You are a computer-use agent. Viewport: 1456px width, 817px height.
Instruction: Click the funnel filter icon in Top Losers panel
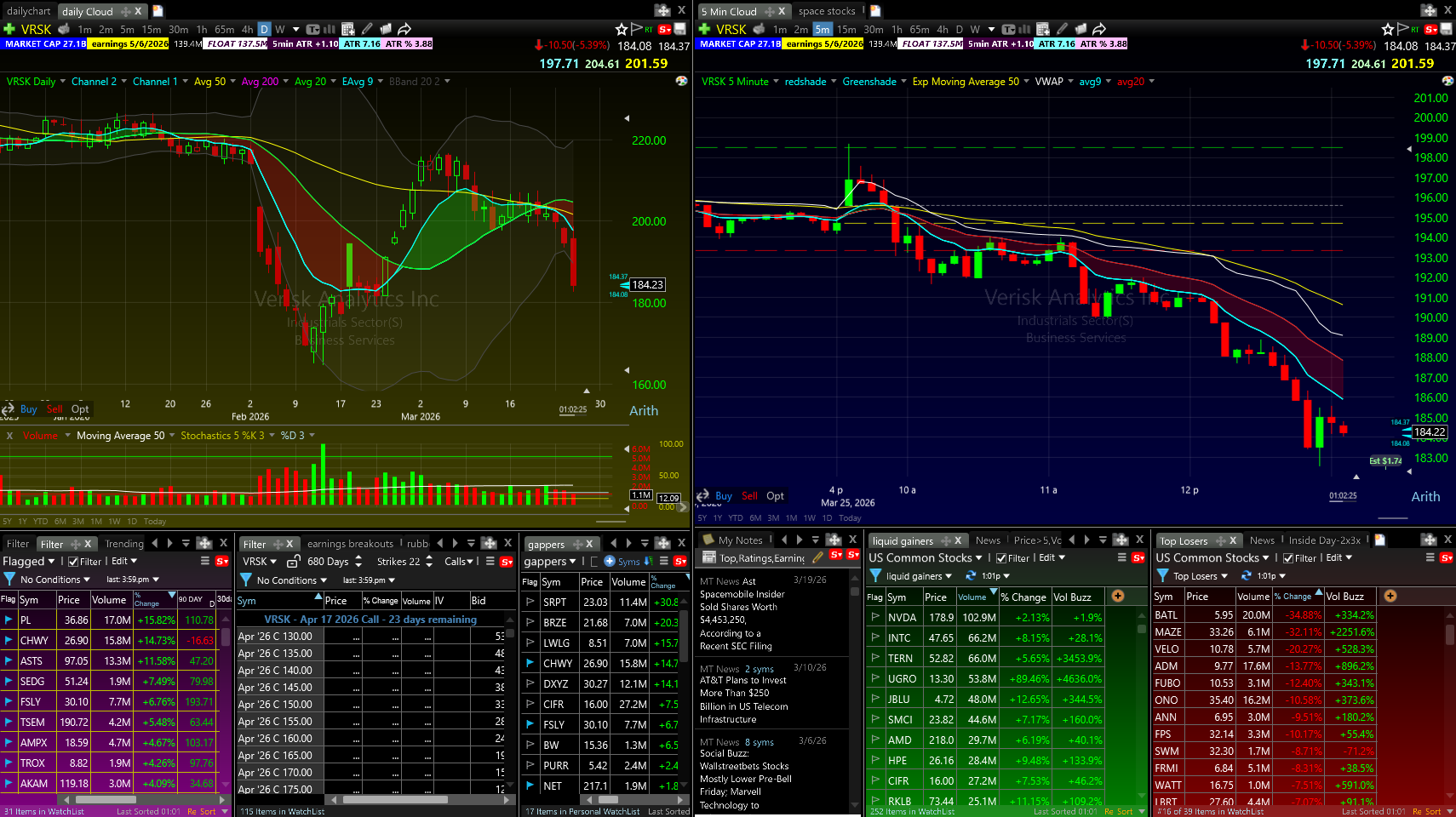[1162, 576]
